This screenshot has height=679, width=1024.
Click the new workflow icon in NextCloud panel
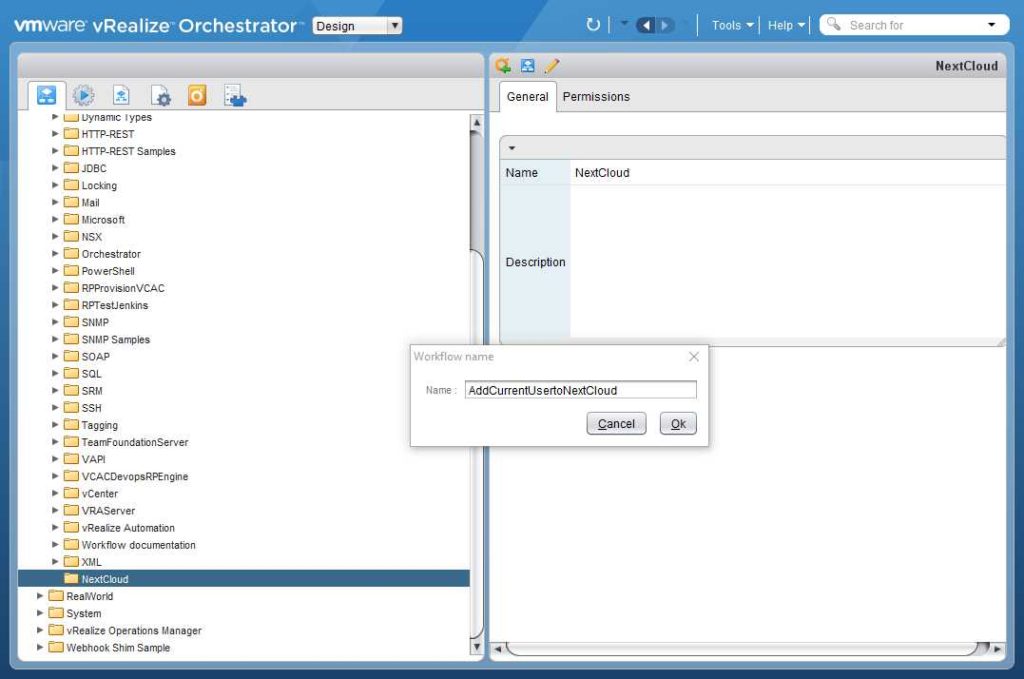point(528,65)
